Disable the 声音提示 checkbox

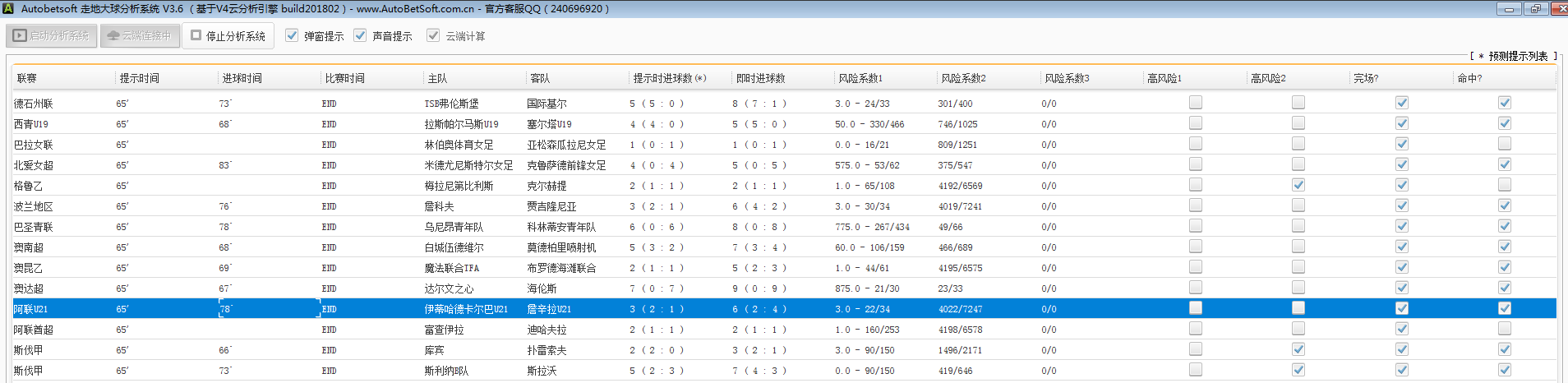tap(360, 35)
